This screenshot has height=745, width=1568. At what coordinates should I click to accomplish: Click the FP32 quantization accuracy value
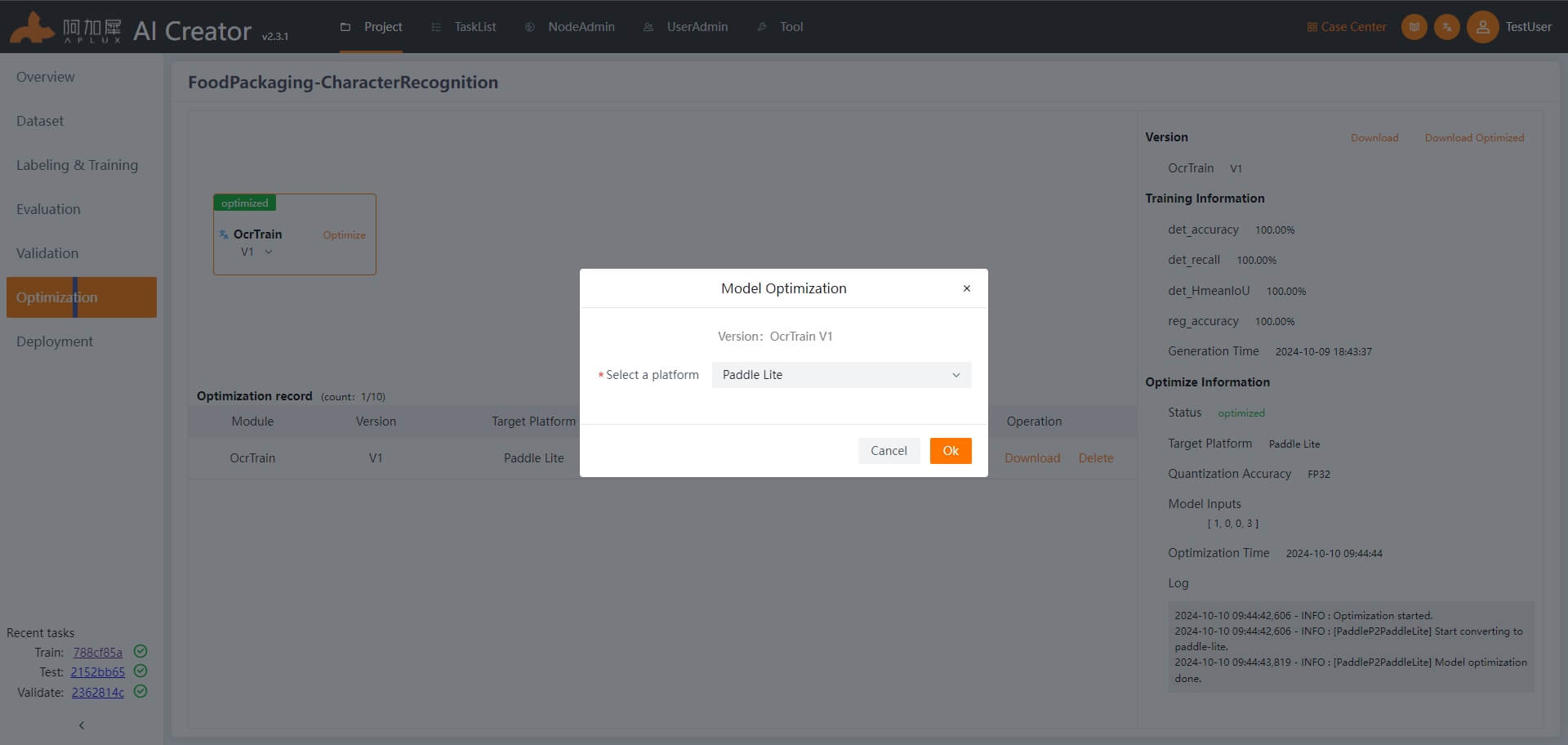pos(1319,475)
